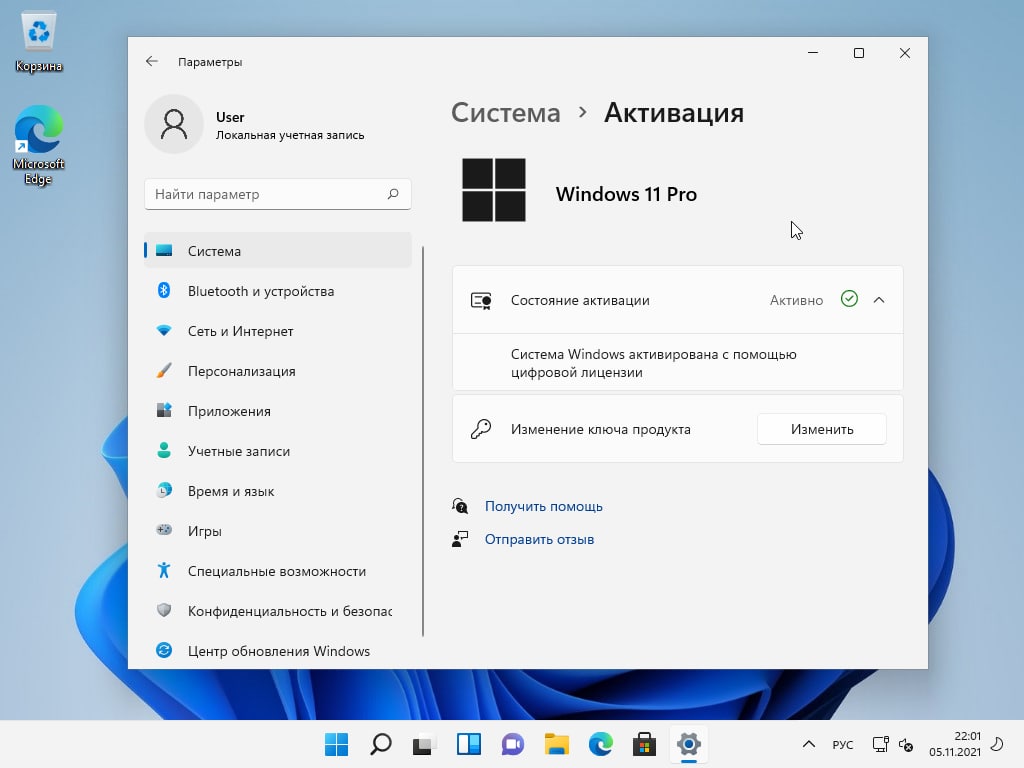The height and width of the screenshot is (768, 1024).
Task: Open Персонализация settings
Action: (x=278, y=370)
